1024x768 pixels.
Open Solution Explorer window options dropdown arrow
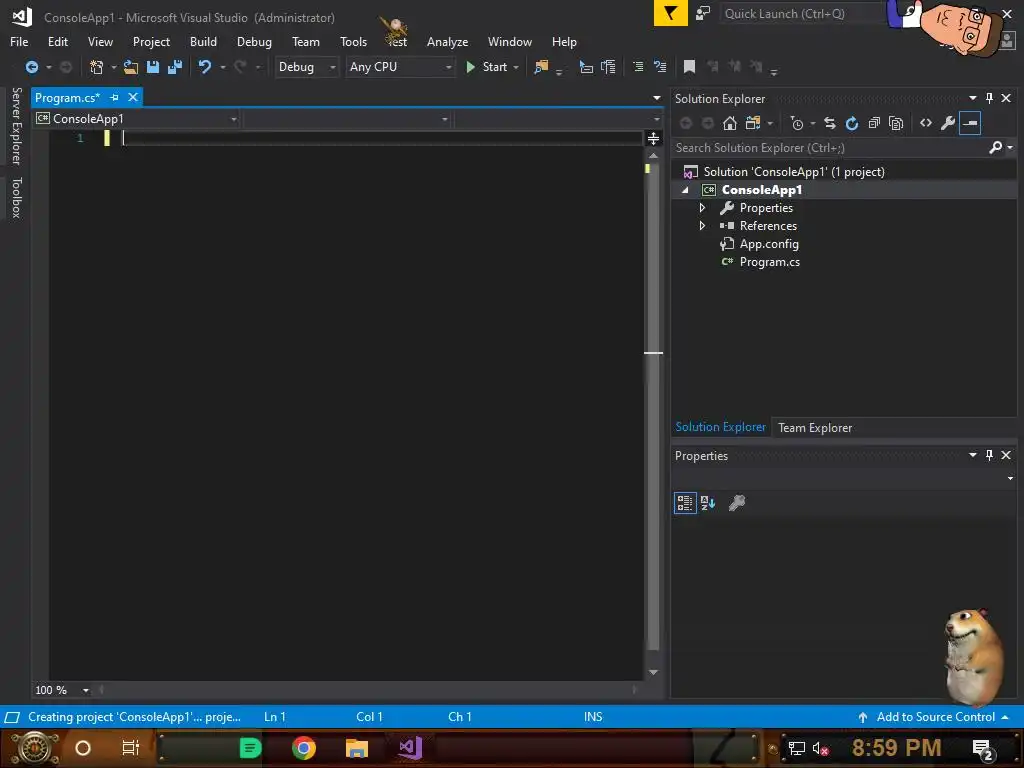tap(972, 98)
